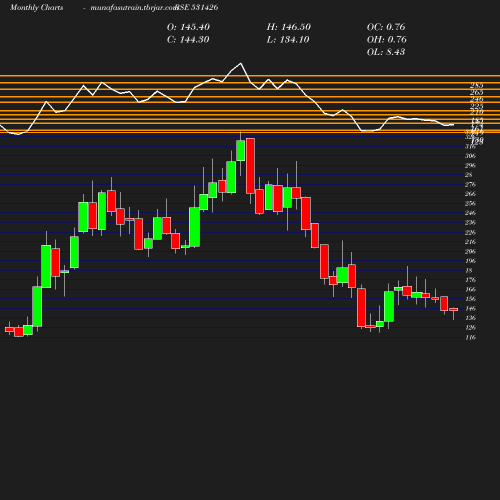Click price axis label "126"
Screen dimensions: 500x500
470,327
